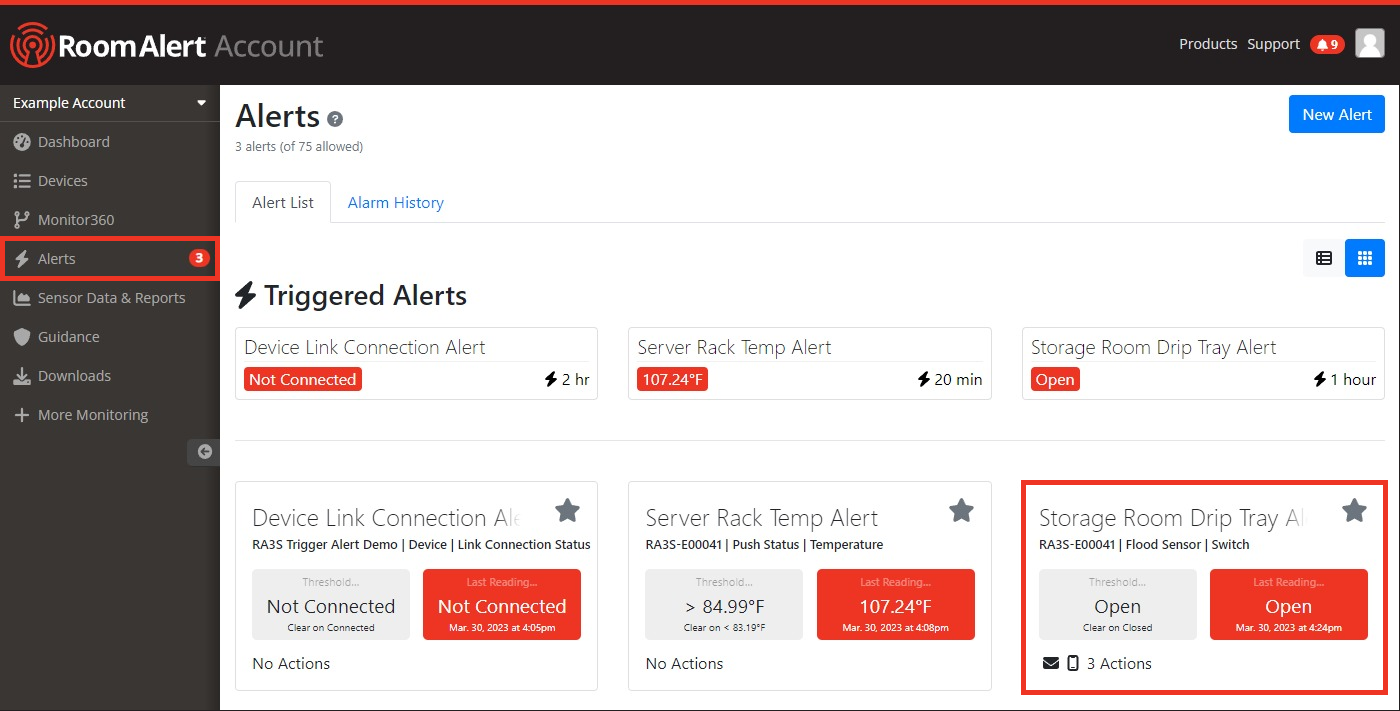This screenshot has height=711, width=1400.
Task: Collapse the sidebar with the arrow button
Action: click(204, 452)
